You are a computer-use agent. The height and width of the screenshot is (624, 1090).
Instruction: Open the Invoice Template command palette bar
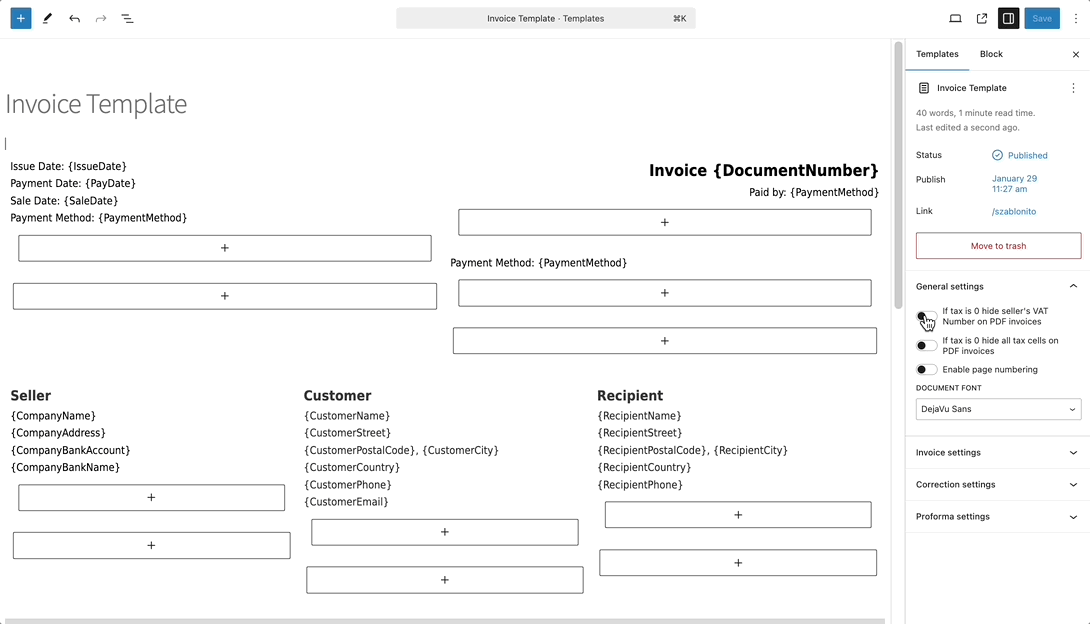(546, 19)
